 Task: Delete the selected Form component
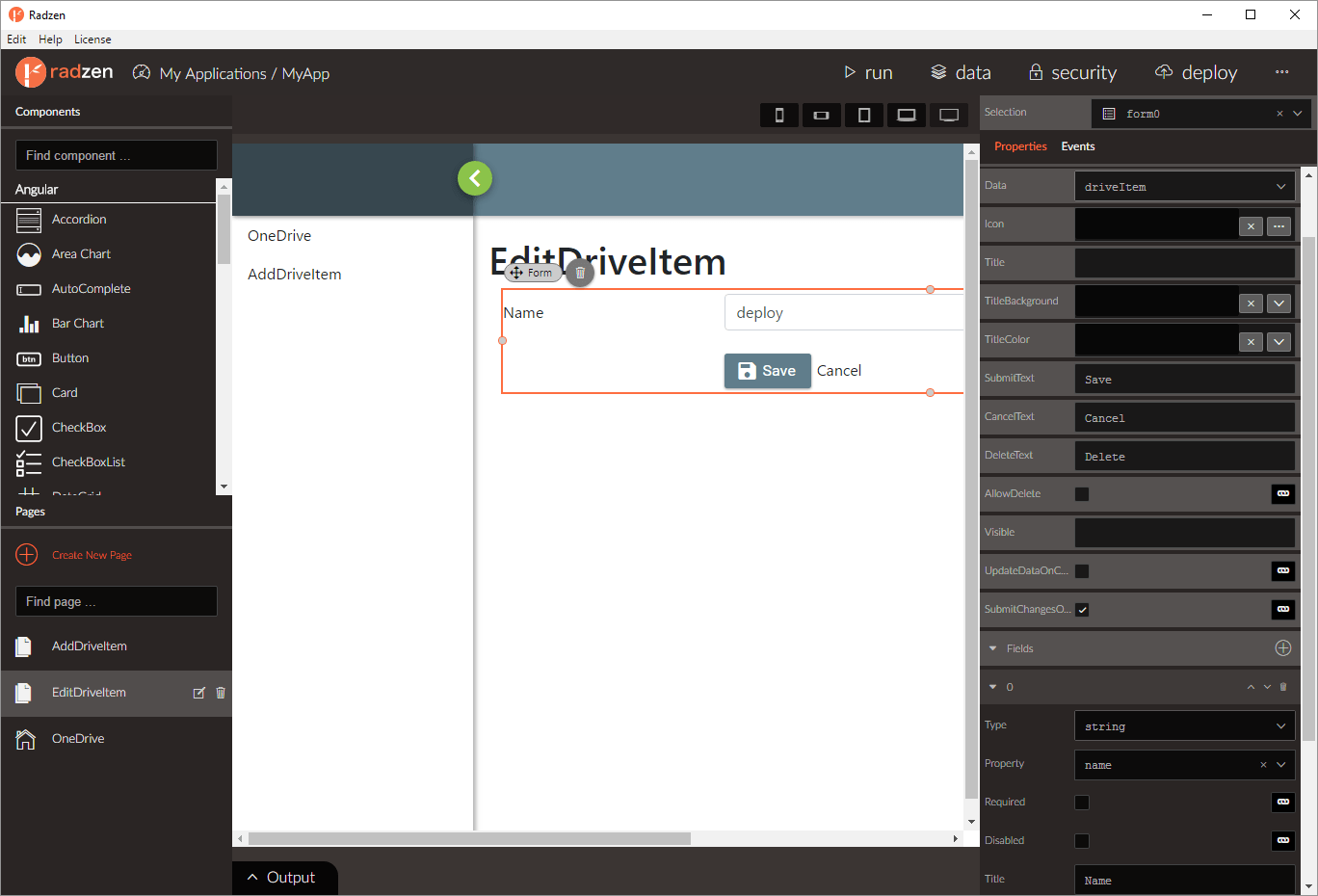(580, 273)
